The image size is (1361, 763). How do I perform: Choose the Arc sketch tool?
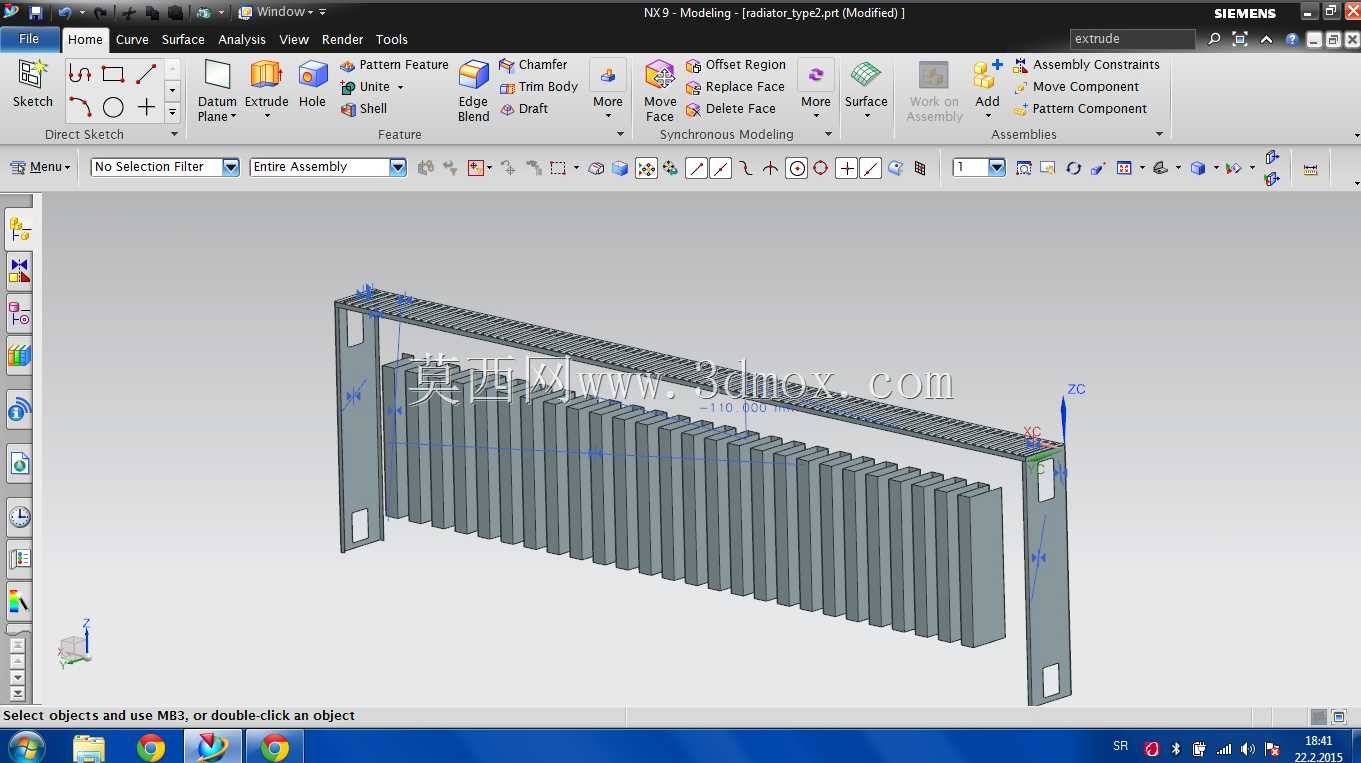(80, 107)
